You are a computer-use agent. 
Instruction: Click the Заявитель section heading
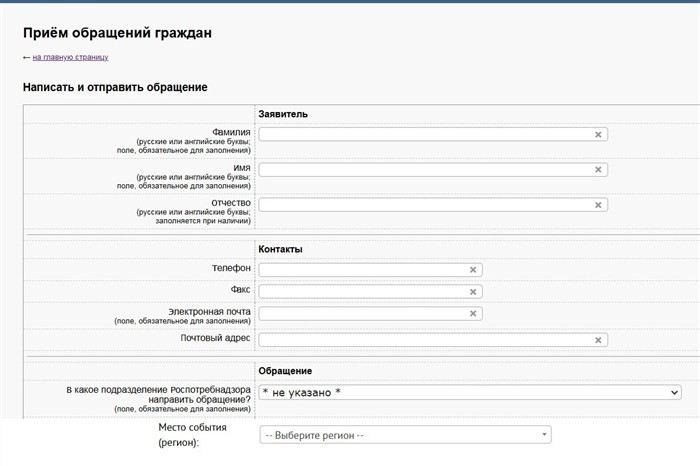283,114
